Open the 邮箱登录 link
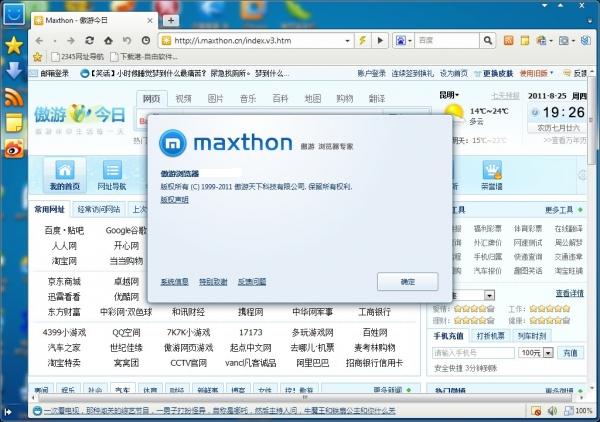Image resolution: width=600 pixels, height=422 pixels. click(55, 73)
